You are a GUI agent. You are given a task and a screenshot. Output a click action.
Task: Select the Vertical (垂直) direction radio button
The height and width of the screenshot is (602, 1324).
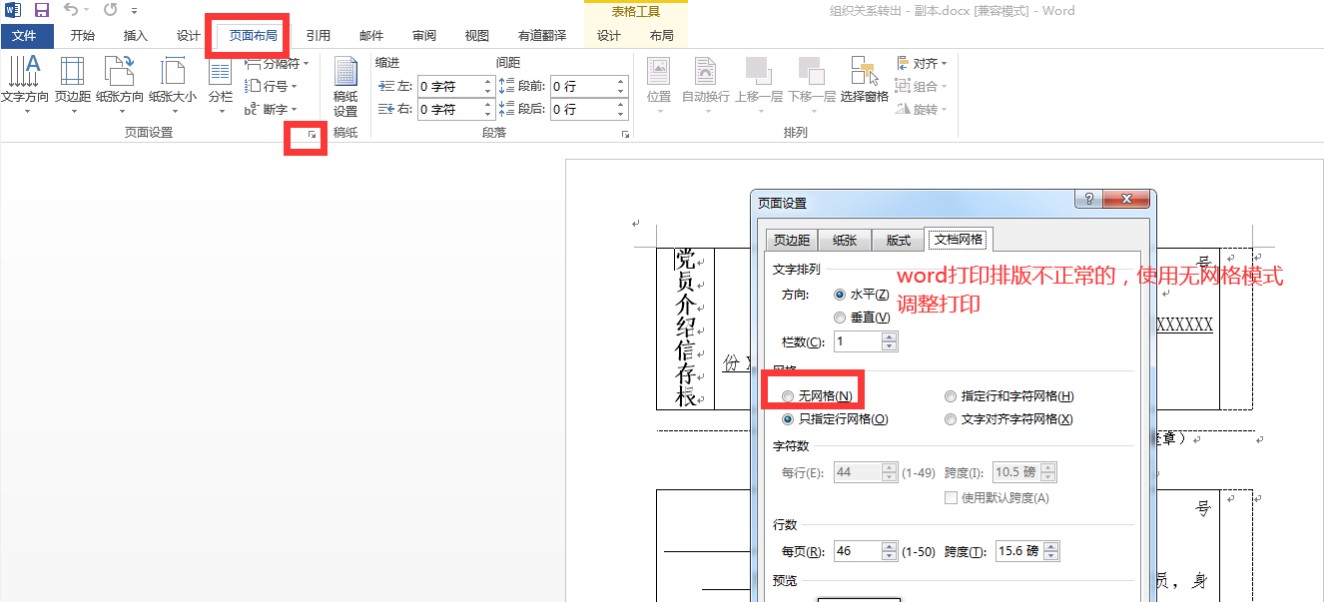(840, 317)
